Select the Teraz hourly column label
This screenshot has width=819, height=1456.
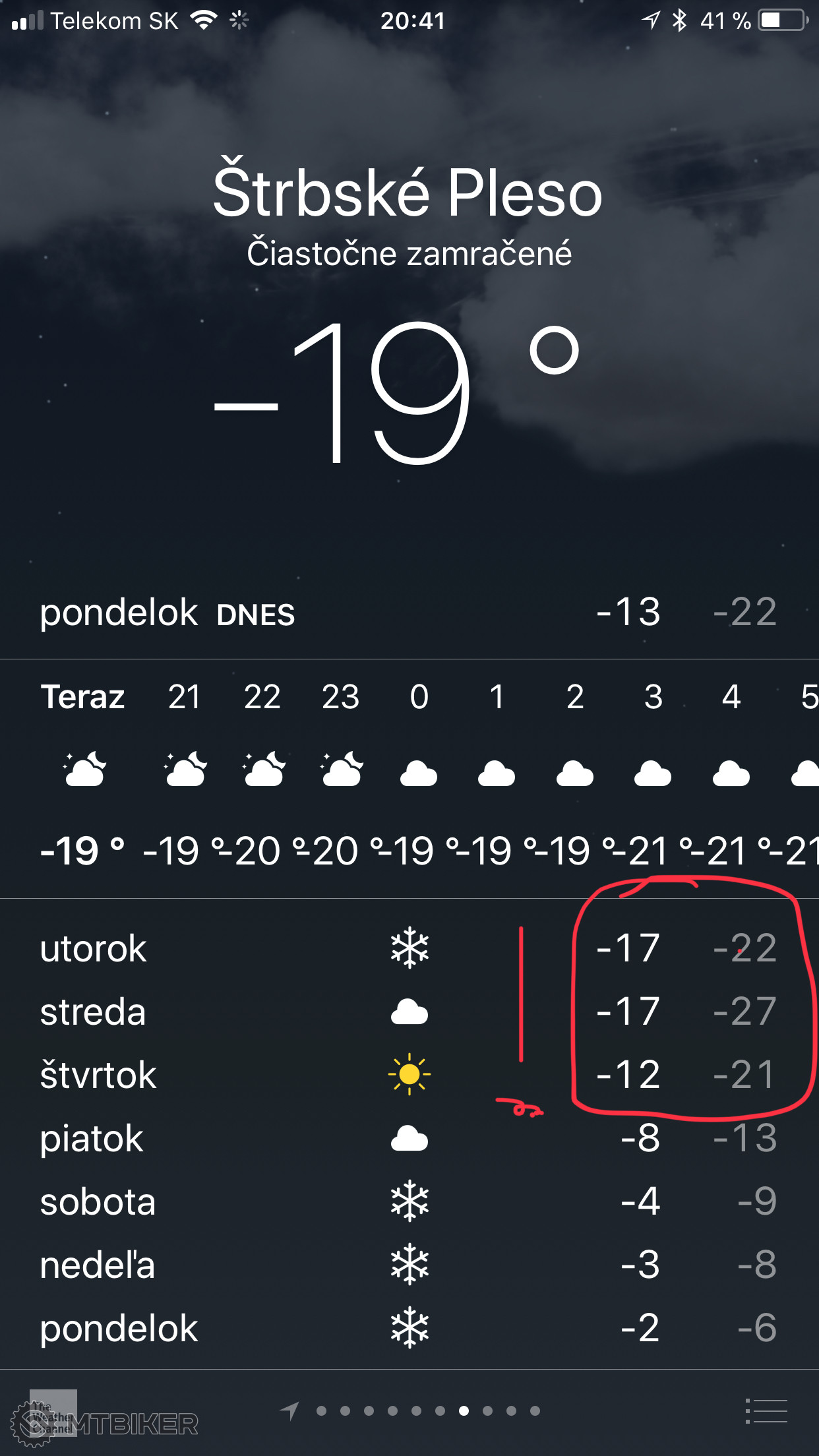pos(83,697)
